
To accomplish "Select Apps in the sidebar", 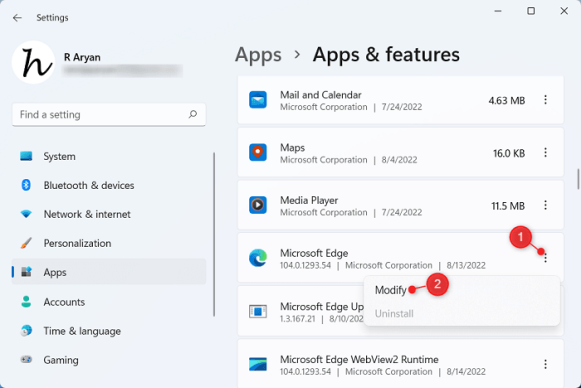I will 109,272.
